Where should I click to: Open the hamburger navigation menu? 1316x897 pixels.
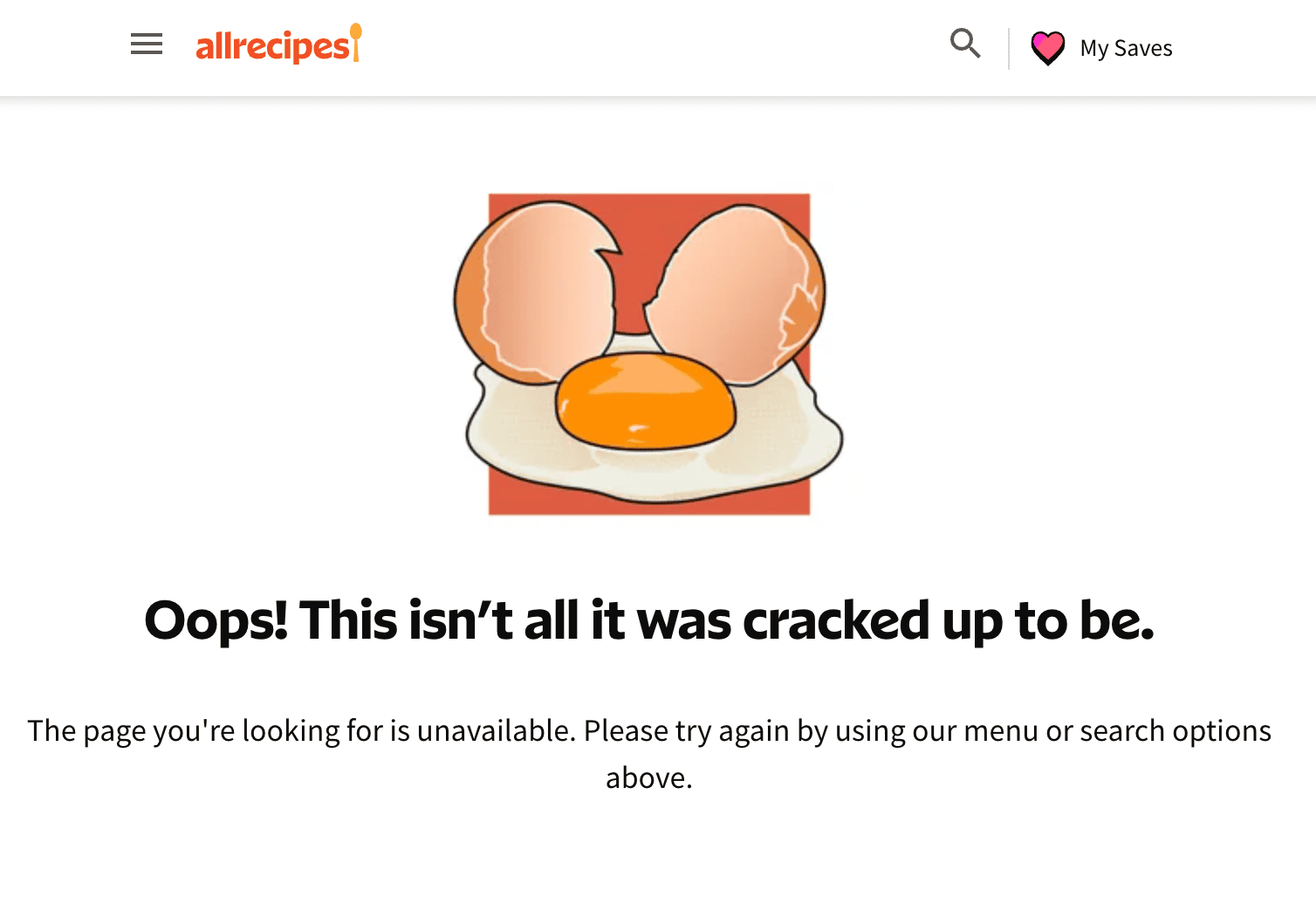click(147, 44)
